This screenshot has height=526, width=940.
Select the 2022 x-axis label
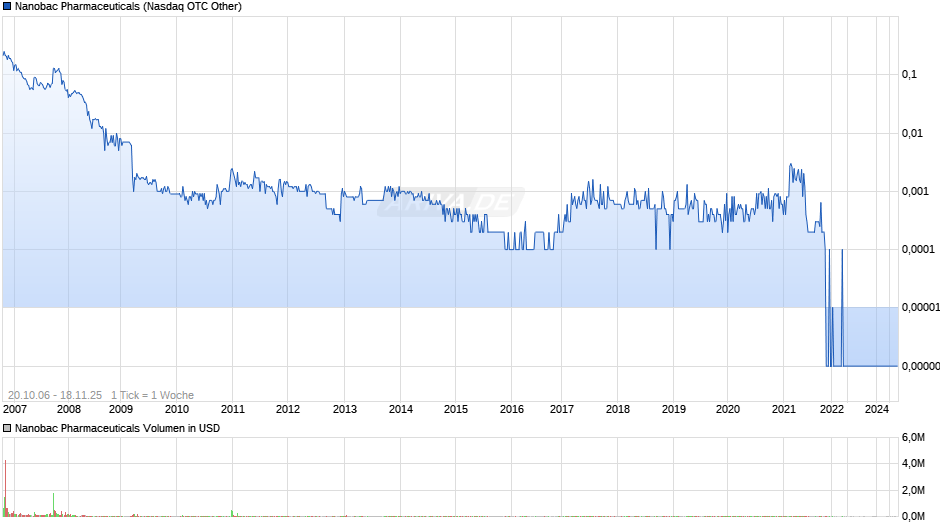click(831, 409)
